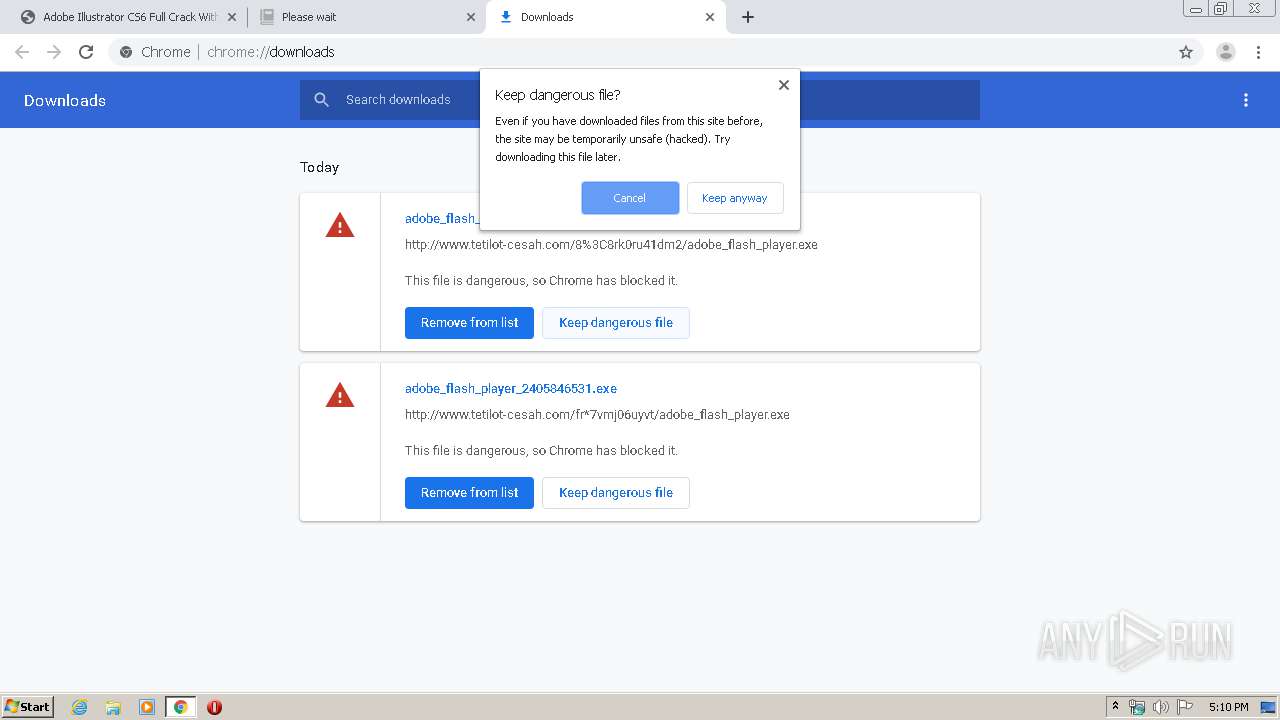
Task: Close the Downloads tab
Action: [710, 17]
